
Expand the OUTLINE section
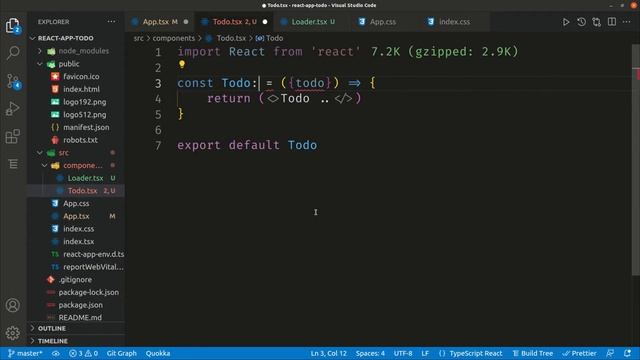click(x=52, y=328)
